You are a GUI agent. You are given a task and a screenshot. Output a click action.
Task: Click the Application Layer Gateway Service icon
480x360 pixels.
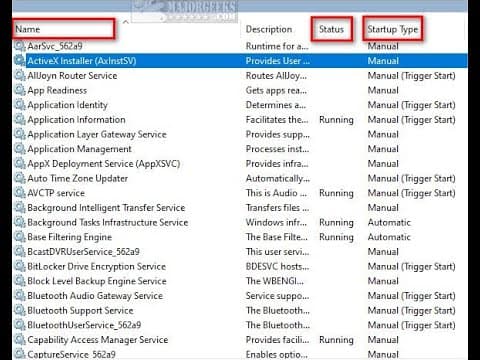click(20, 134)
